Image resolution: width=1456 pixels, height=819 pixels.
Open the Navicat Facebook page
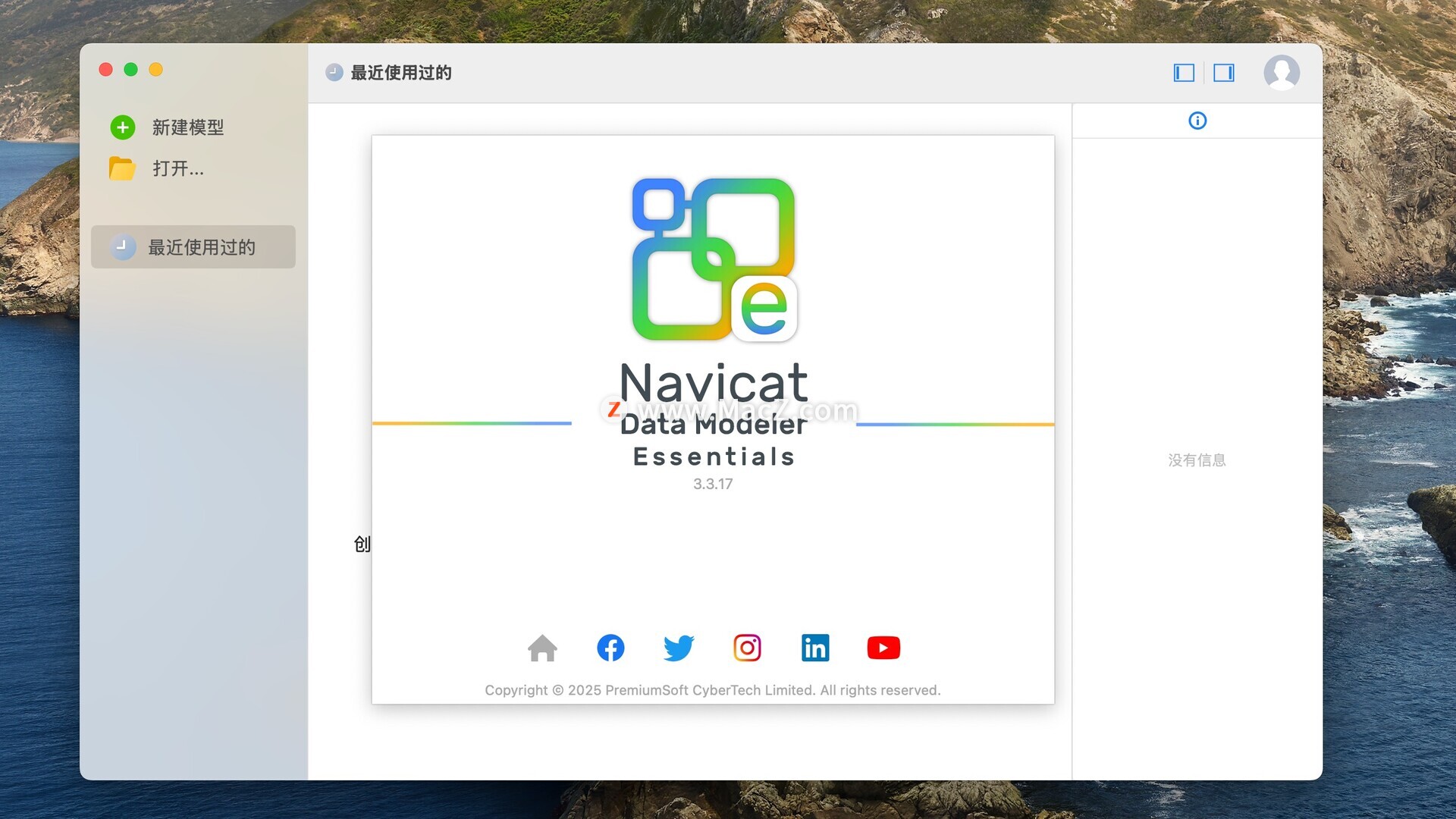(x=610, y=648)
